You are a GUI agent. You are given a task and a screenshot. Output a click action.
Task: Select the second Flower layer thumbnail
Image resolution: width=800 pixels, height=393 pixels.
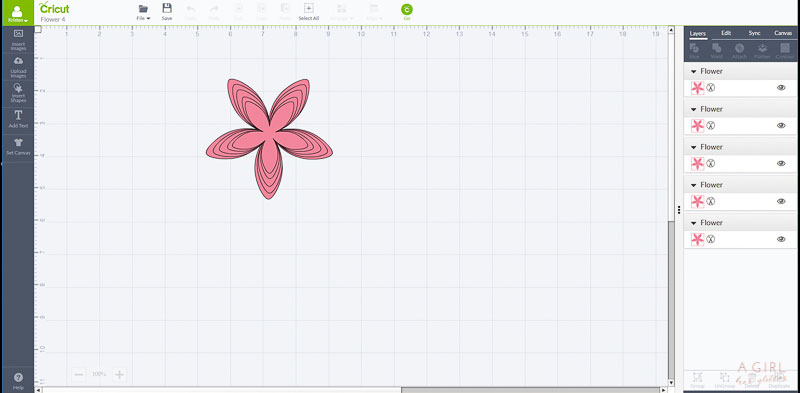(697, 126)
